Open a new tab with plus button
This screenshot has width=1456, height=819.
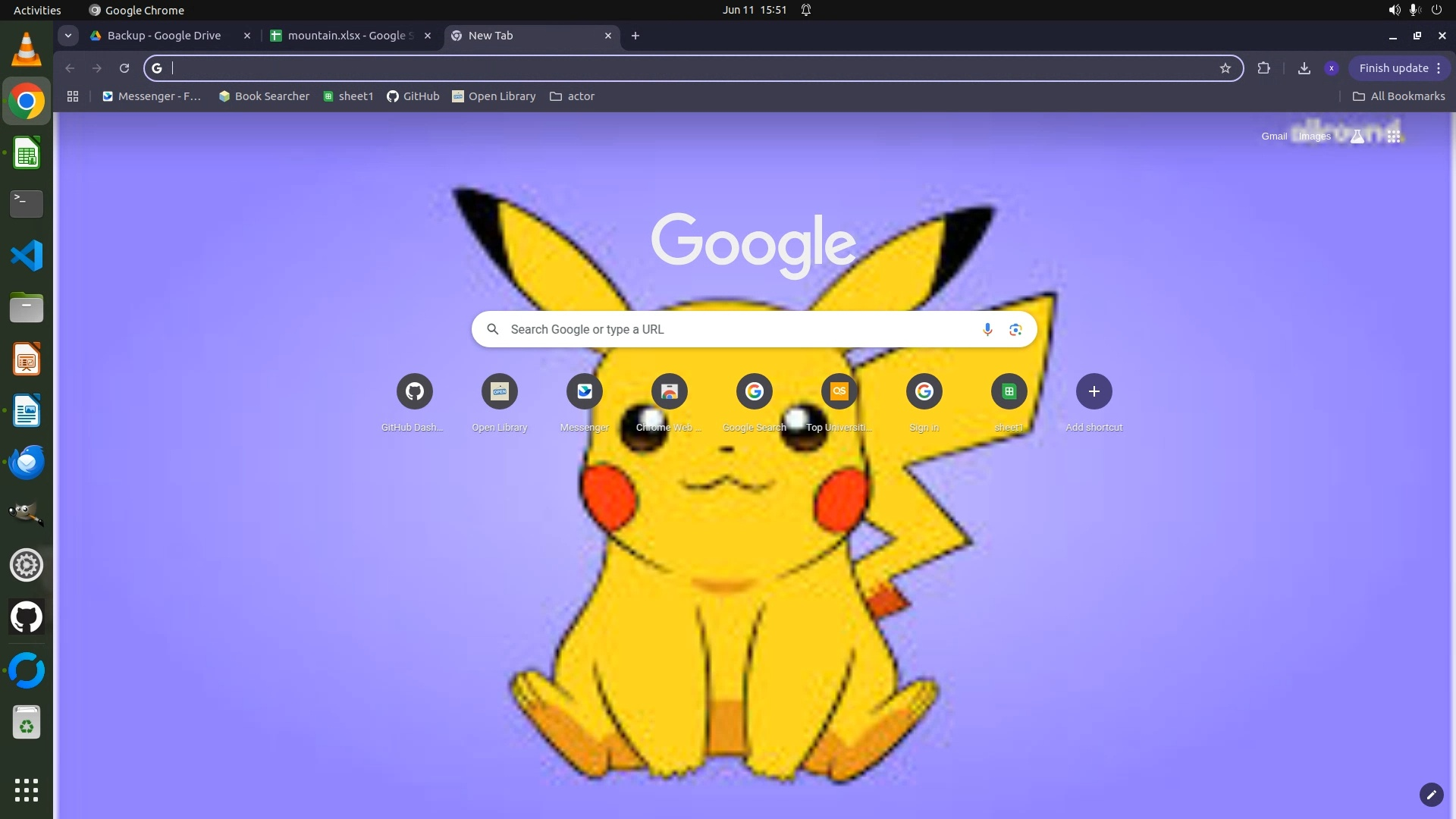[635, 36]
